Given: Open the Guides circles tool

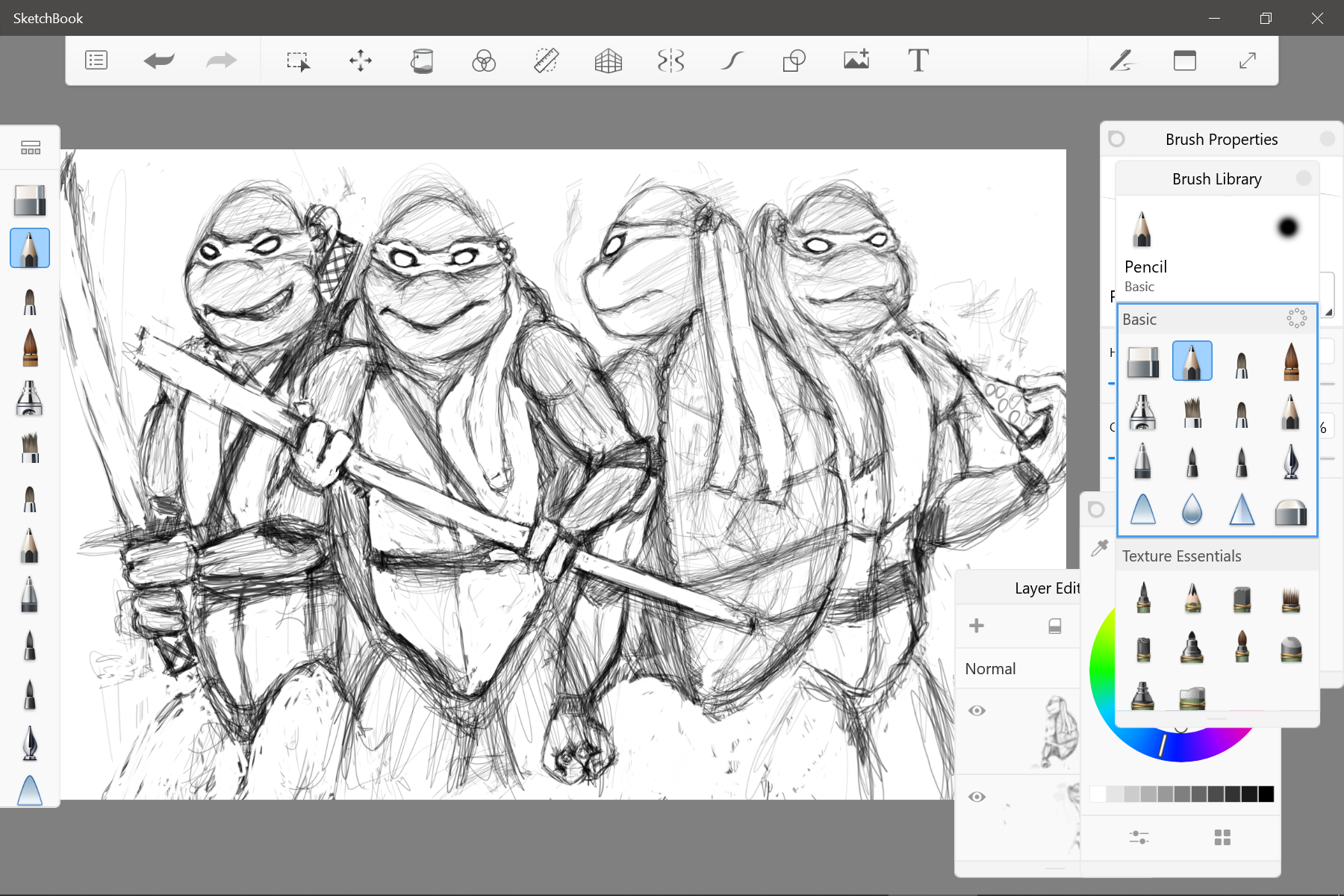Looking at the screenshot, I should tap(484, 60).
